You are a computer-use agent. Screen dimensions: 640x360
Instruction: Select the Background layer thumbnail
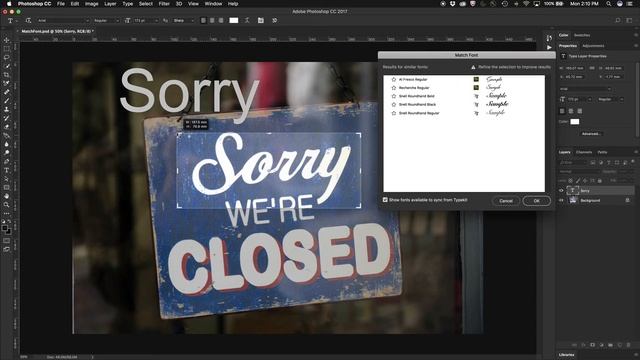click(x=573, y=200)
